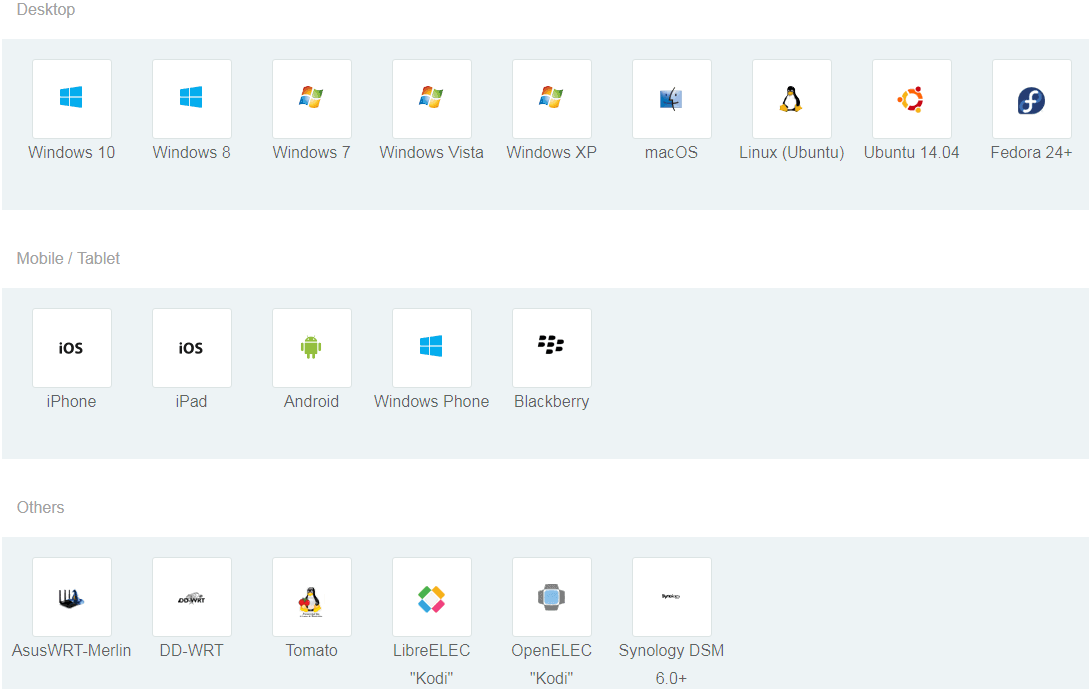1089x689 pixels.
Task: Open the 'Blackberry' text link
Action: coord(551,401)
